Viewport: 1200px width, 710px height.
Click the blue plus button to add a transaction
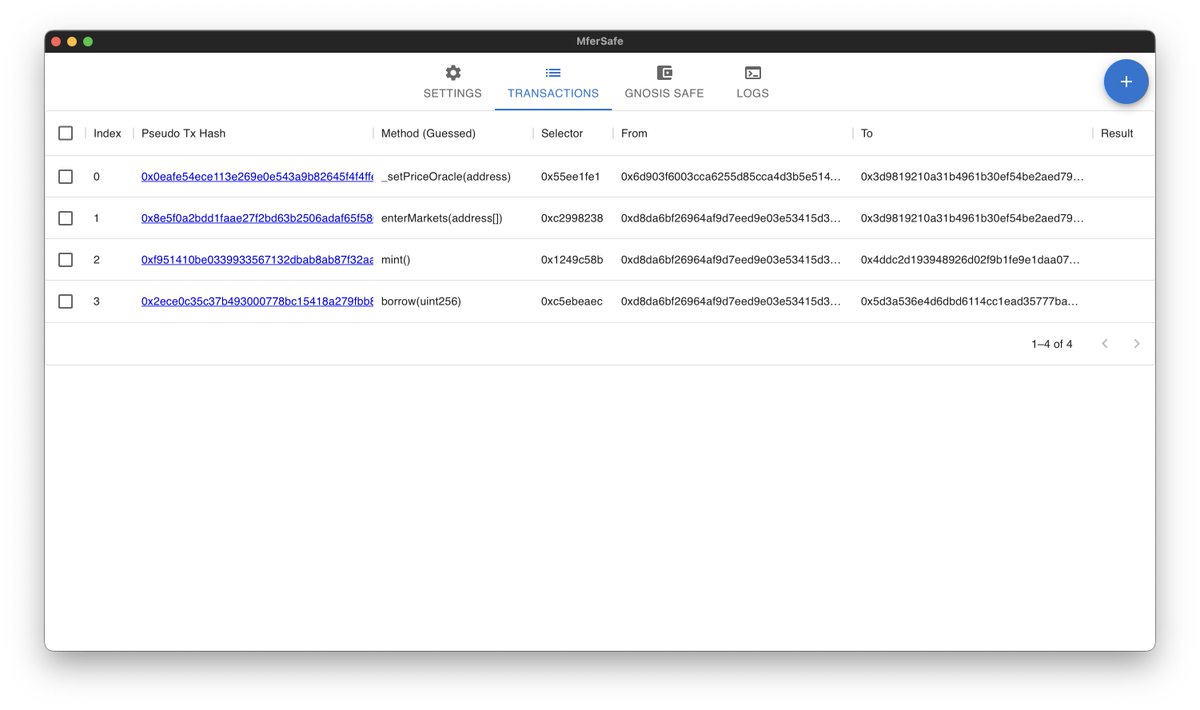click(1126, 81)
